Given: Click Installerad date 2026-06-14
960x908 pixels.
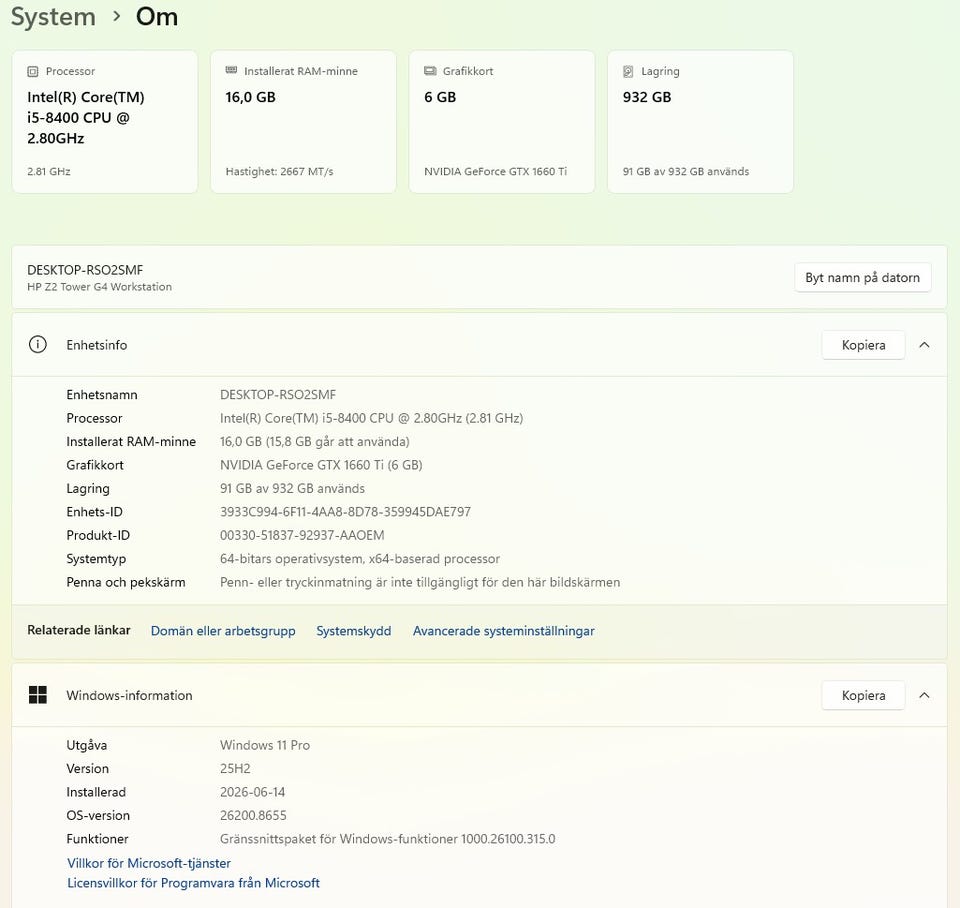Looking at the screenshot, I should (x=252, y=792).
